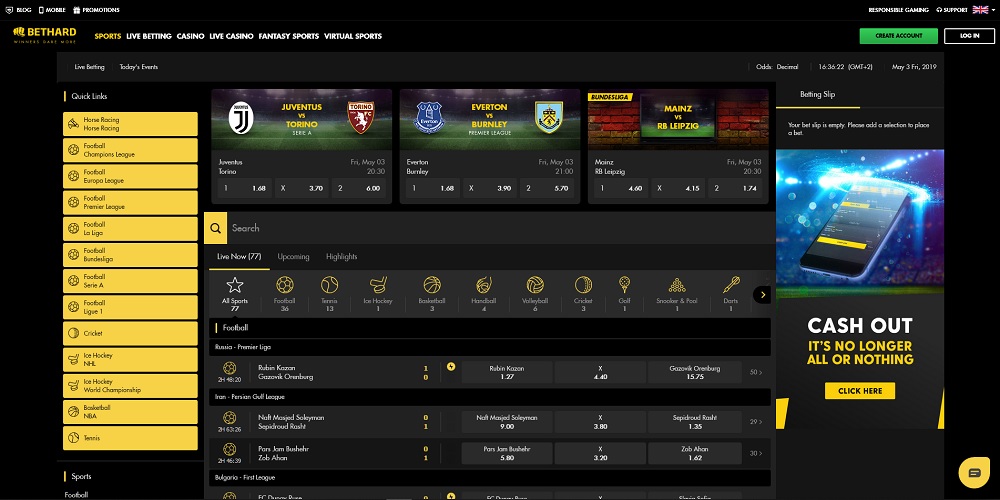
Task: Open Fantasy Sports in main navigation
Action: click(x=288, y=36)
